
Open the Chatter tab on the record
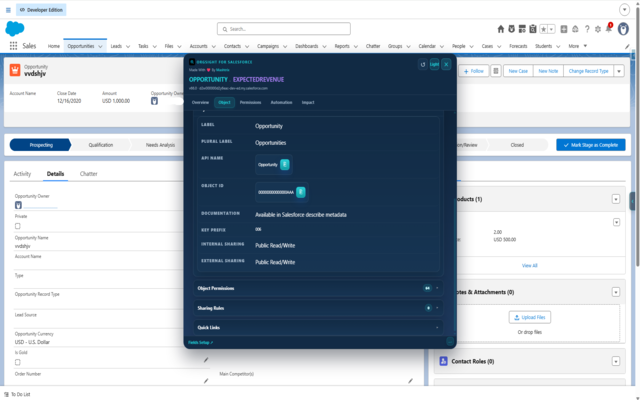89,174
